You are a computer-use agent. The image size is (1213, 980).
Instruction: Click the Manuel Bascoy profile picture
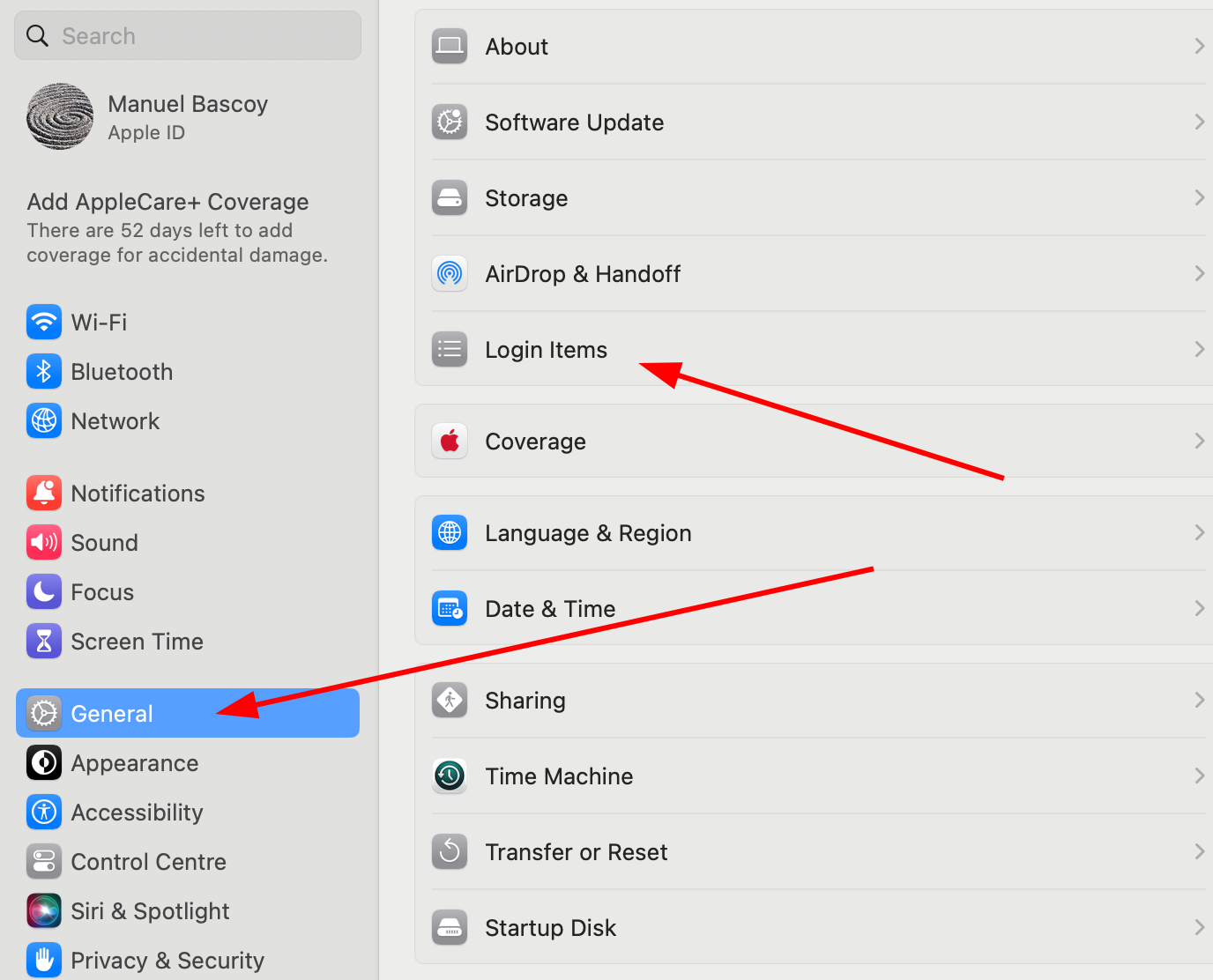pyautogui.click(x=60, y=117)
